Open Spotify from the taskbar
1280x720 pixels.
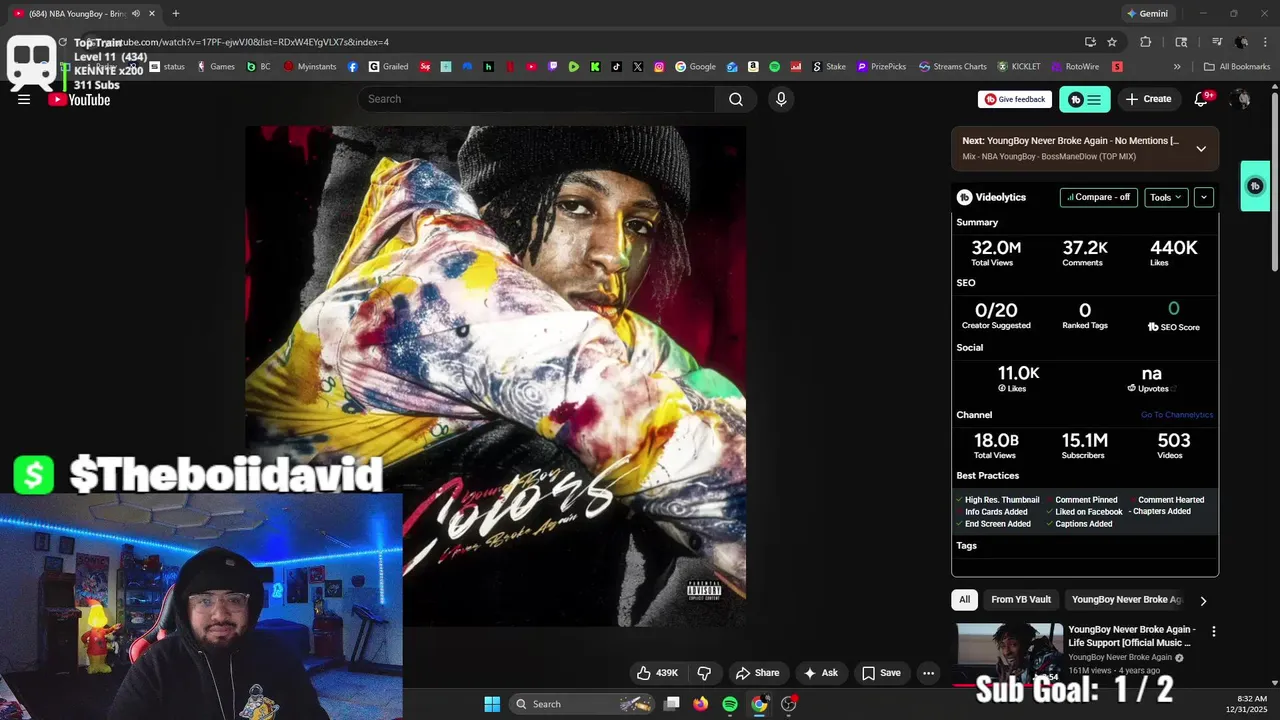[730, 704]
